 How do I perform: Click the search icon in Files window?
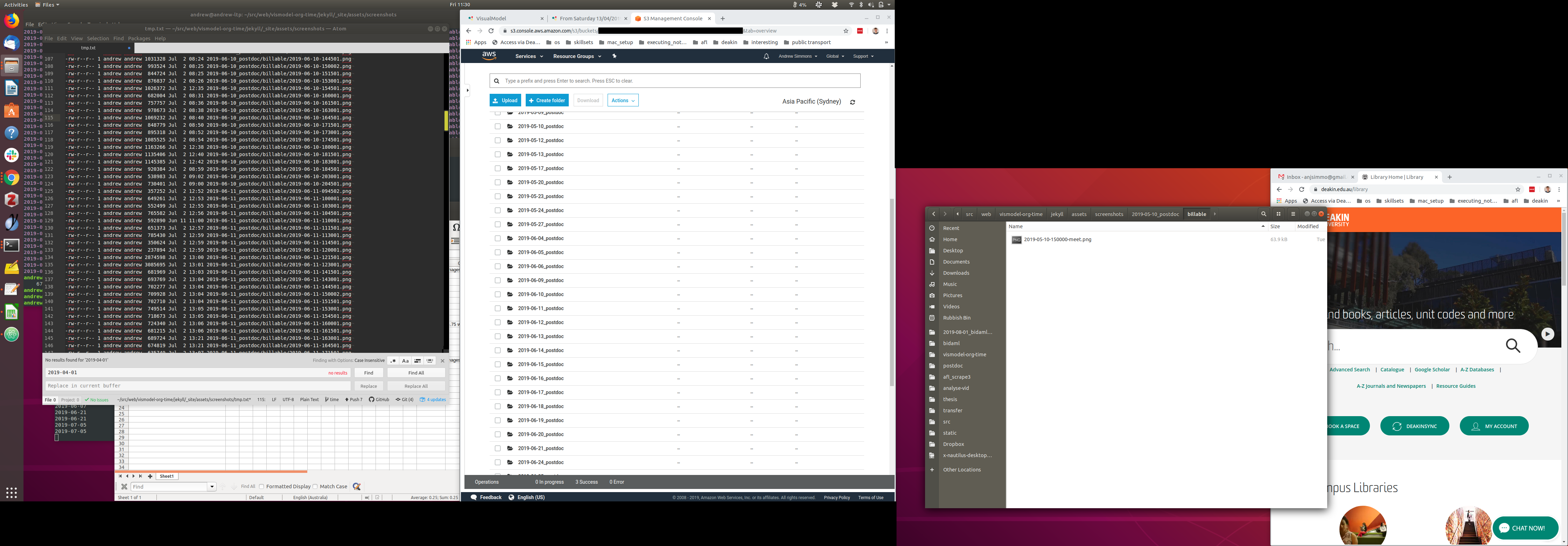coord(1263,214)
